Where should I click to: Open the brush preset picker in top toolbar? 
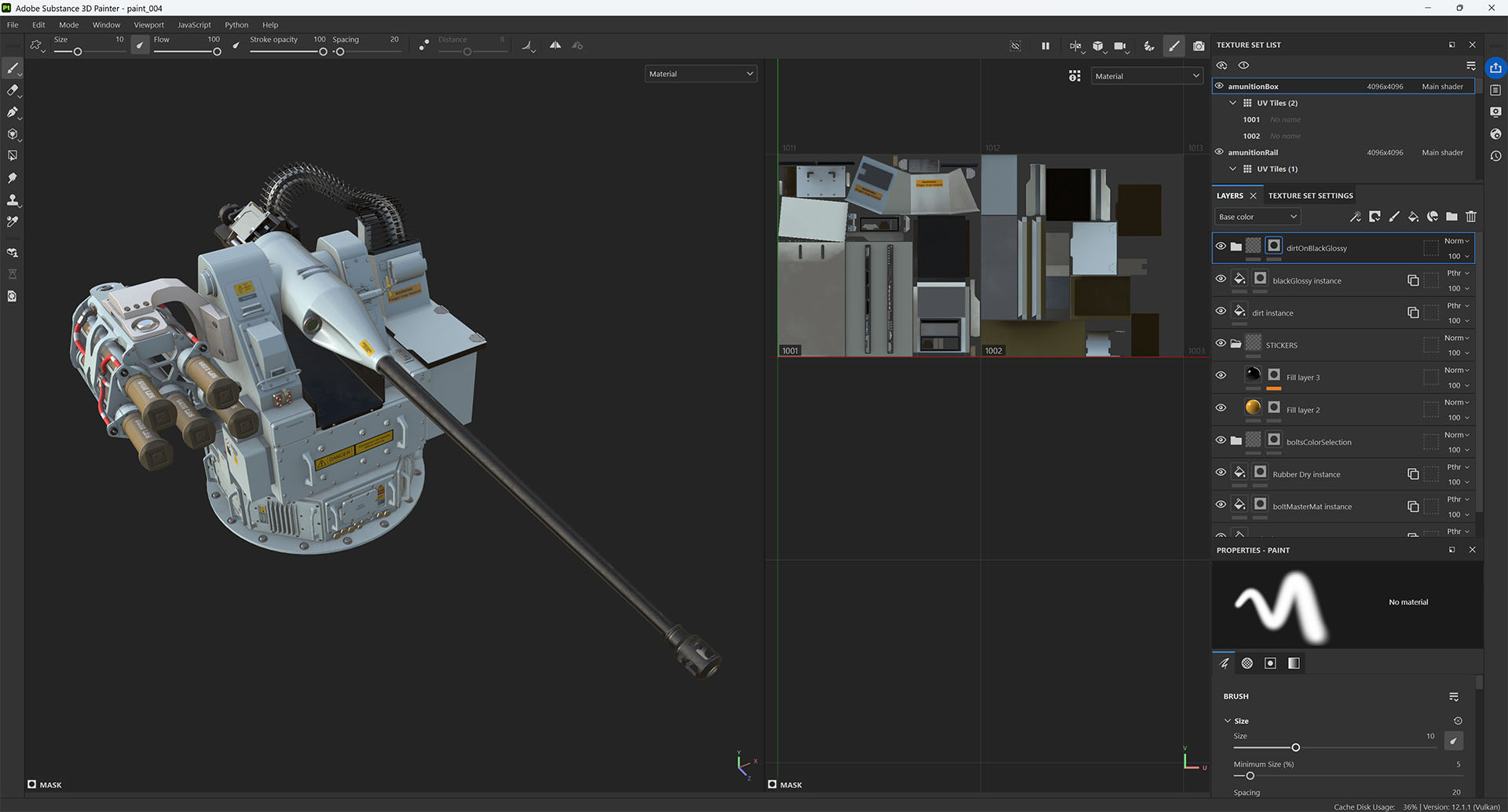[37, 46]
